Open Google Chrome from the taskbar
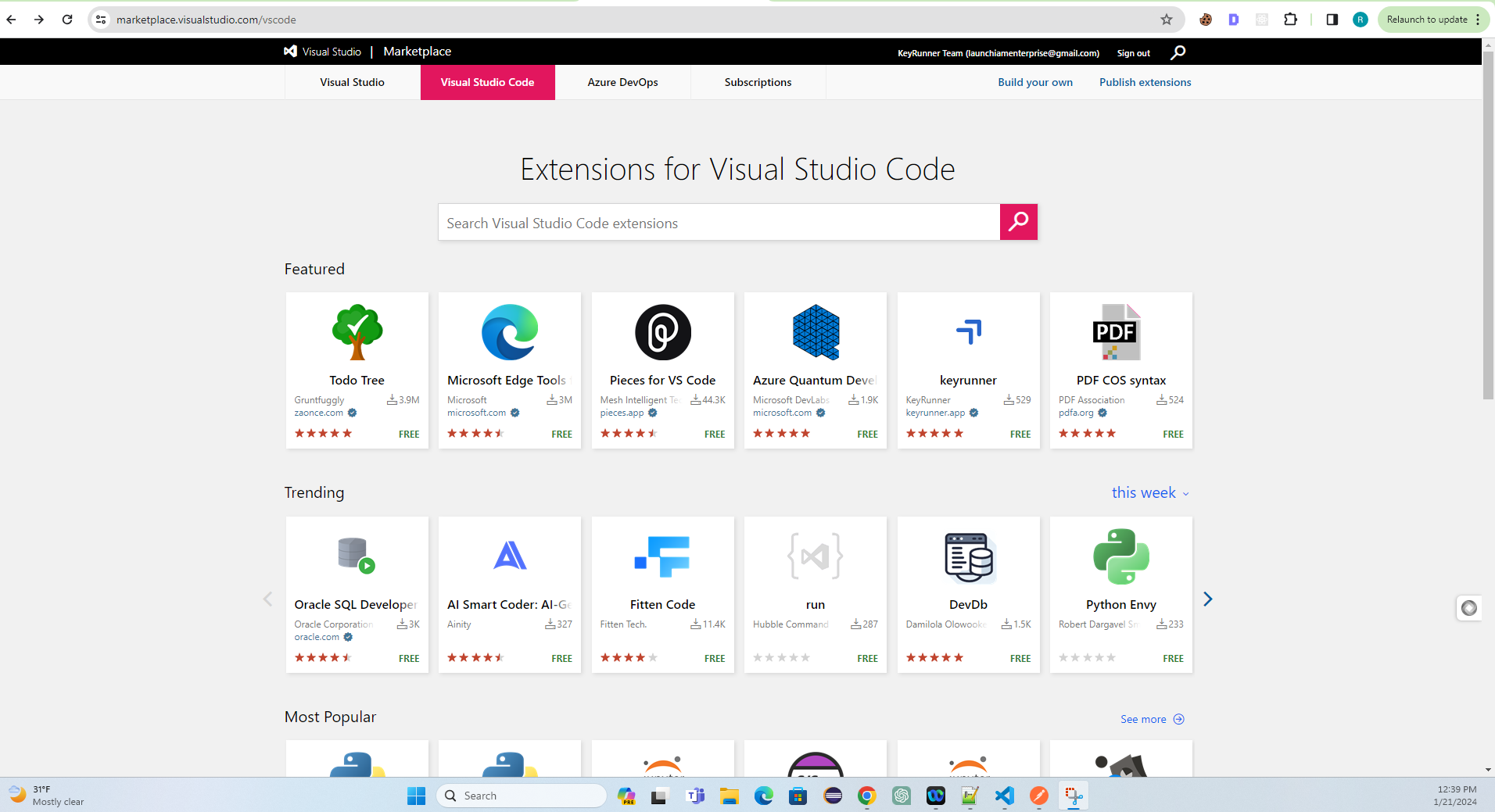 coord(866,796)
